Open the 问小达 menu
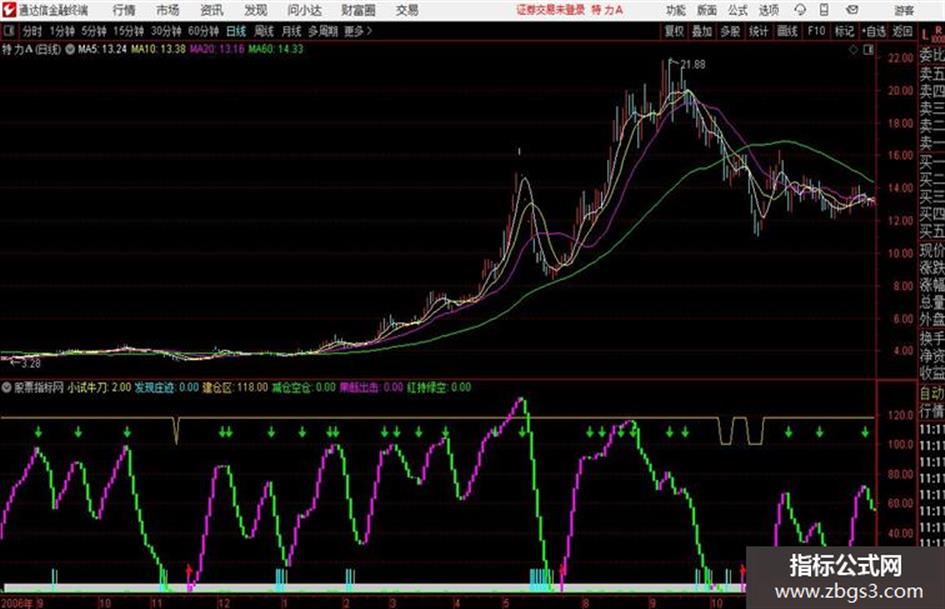The image size is (945, 609). pyautogui.click(x=304, y=10)
